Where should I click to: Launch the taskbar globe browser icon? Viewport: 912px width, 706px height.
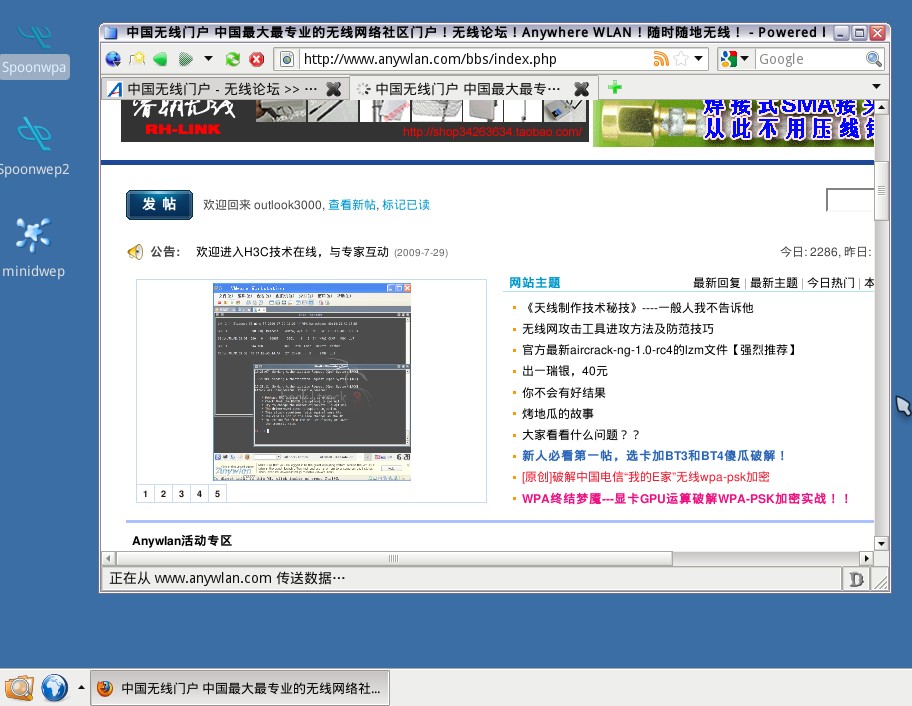[54, 687]
